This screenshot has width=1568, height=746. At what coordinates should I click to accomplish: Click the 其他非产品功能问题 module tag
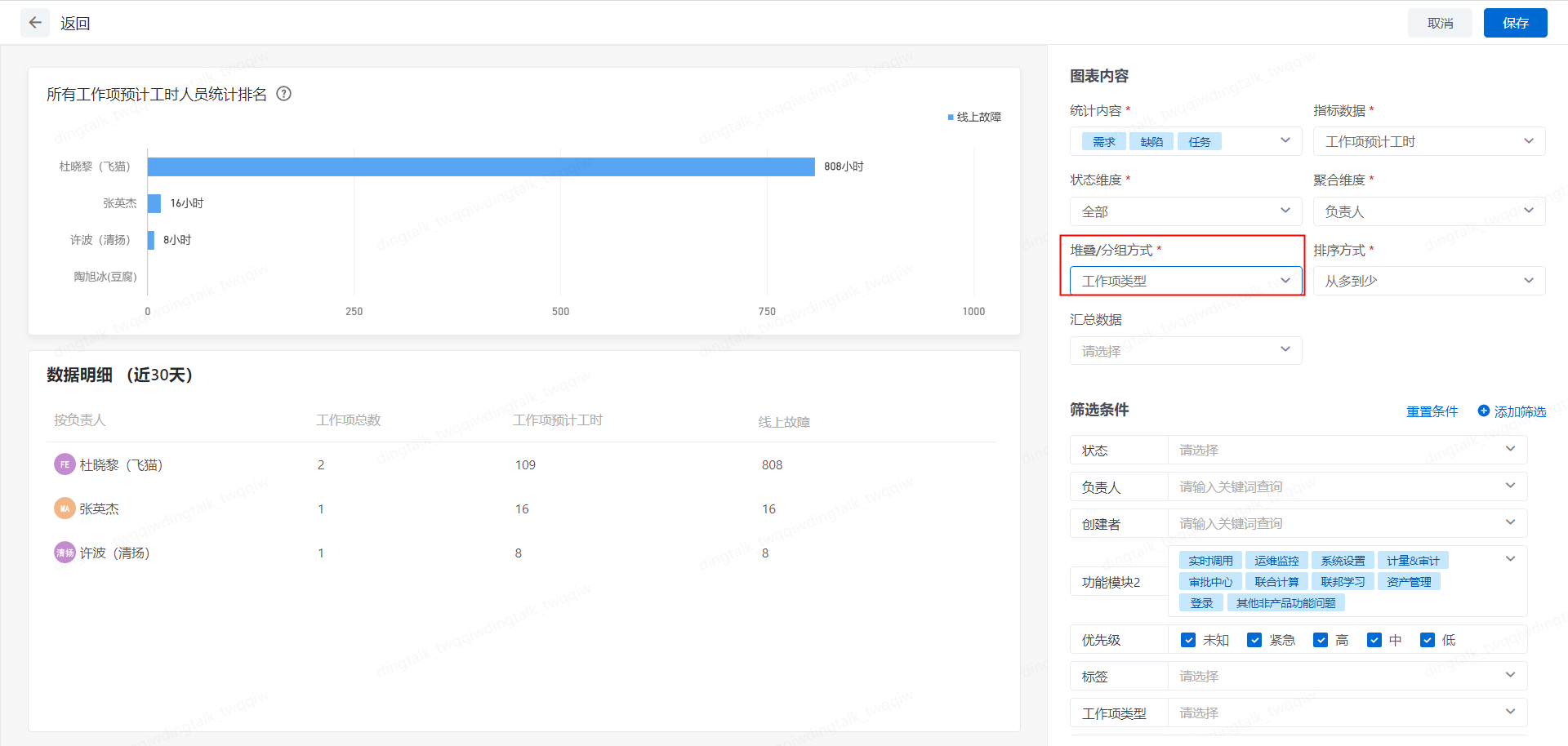pos(1285,603)
